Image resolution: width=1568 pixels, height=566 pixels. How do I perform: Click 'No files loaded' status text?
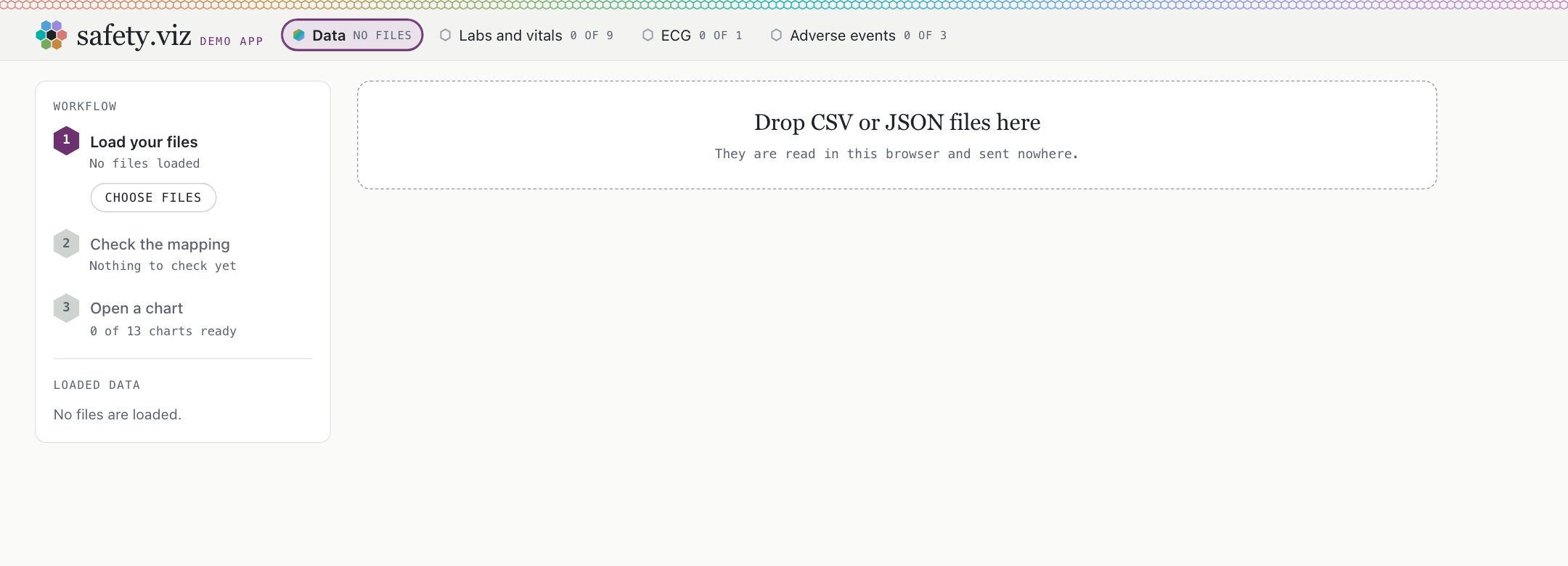[144, 163]
